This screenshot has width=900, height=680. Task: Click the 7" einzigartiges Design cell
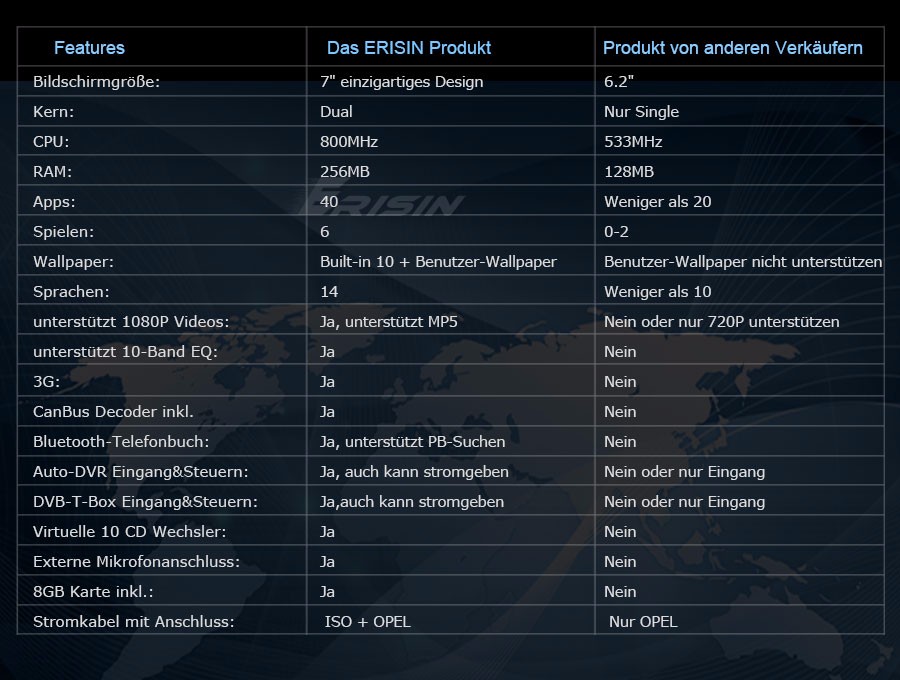(x=401, y=82)
